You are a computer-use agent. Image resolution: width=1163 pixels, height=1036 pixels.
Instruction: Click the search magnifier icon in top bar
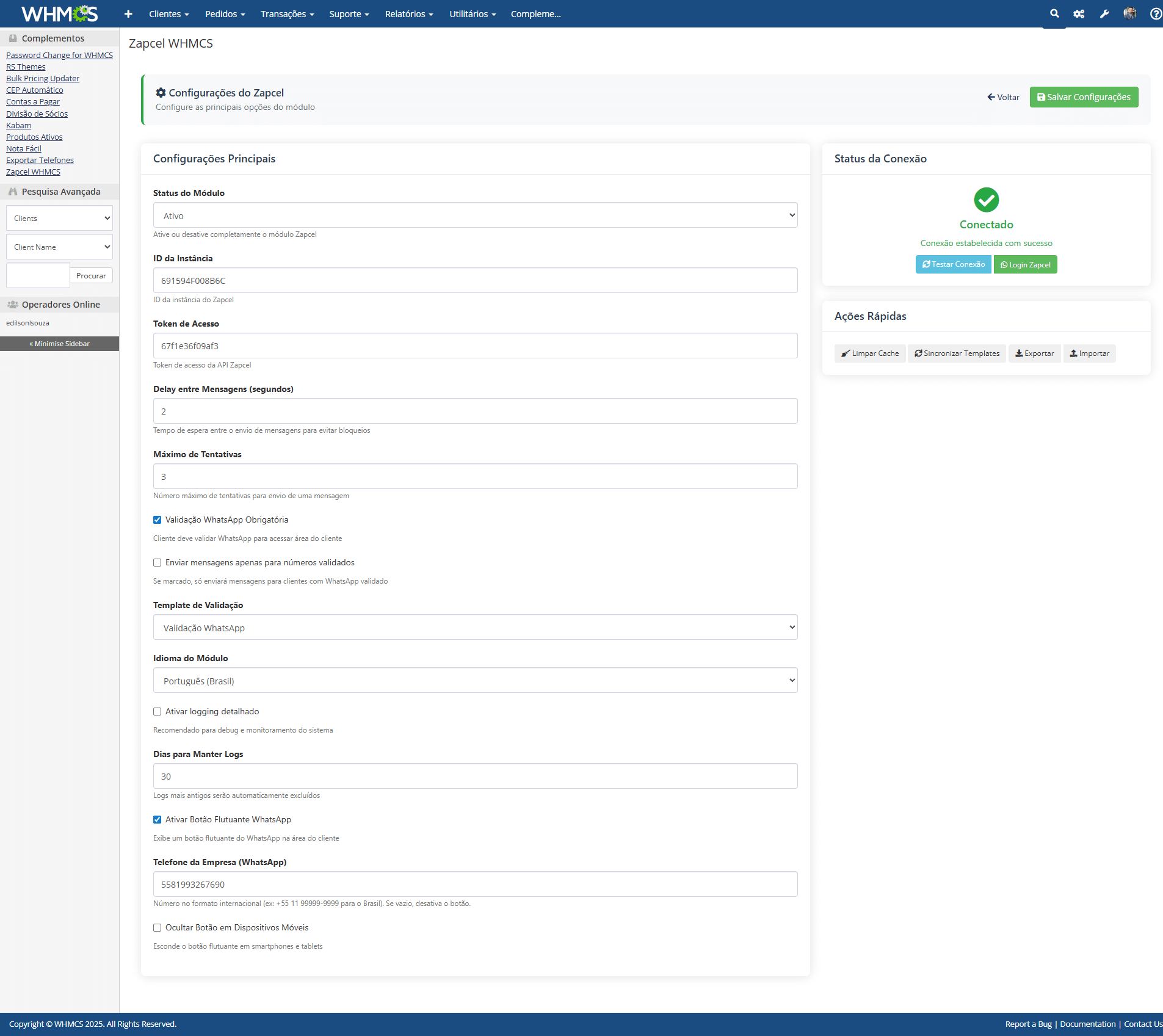tap(1054, 13)
